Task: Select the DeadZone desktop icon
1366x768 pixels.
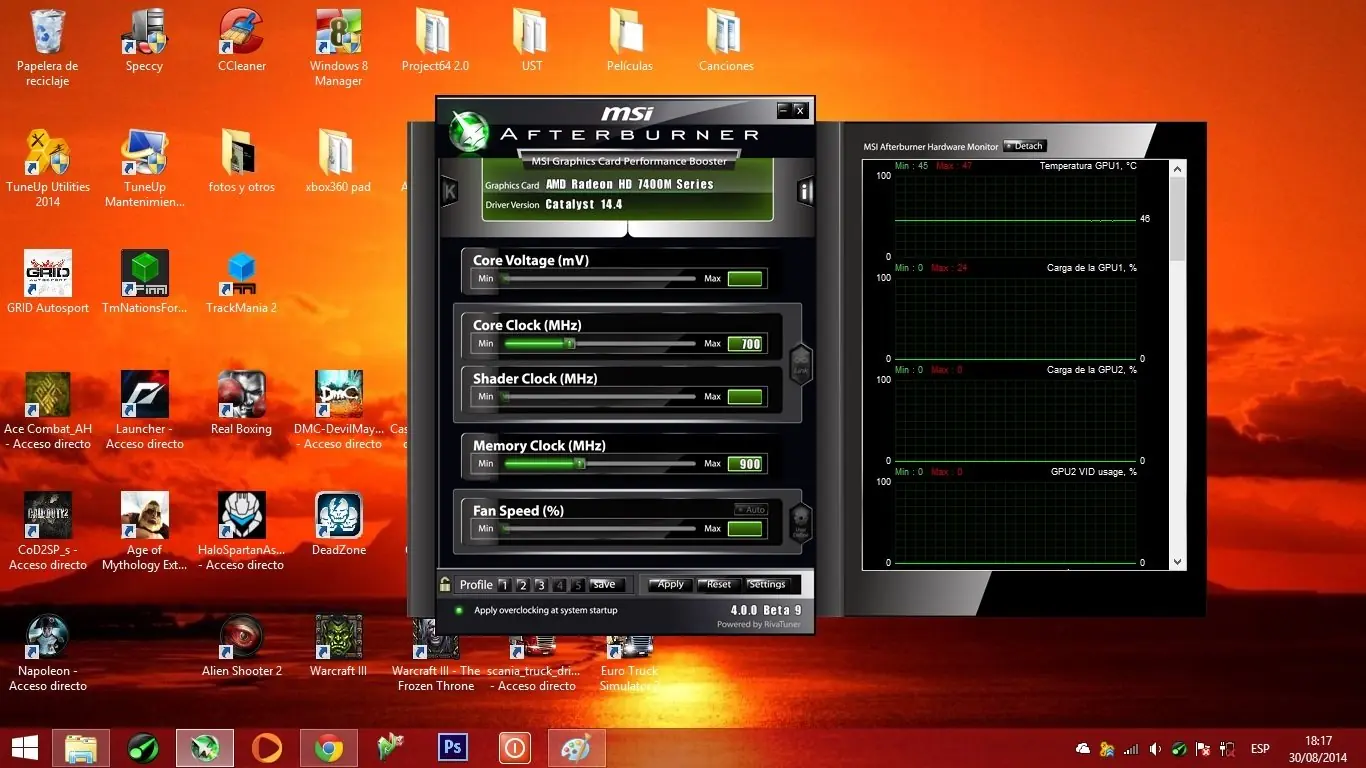Action: tap(339, 524)
